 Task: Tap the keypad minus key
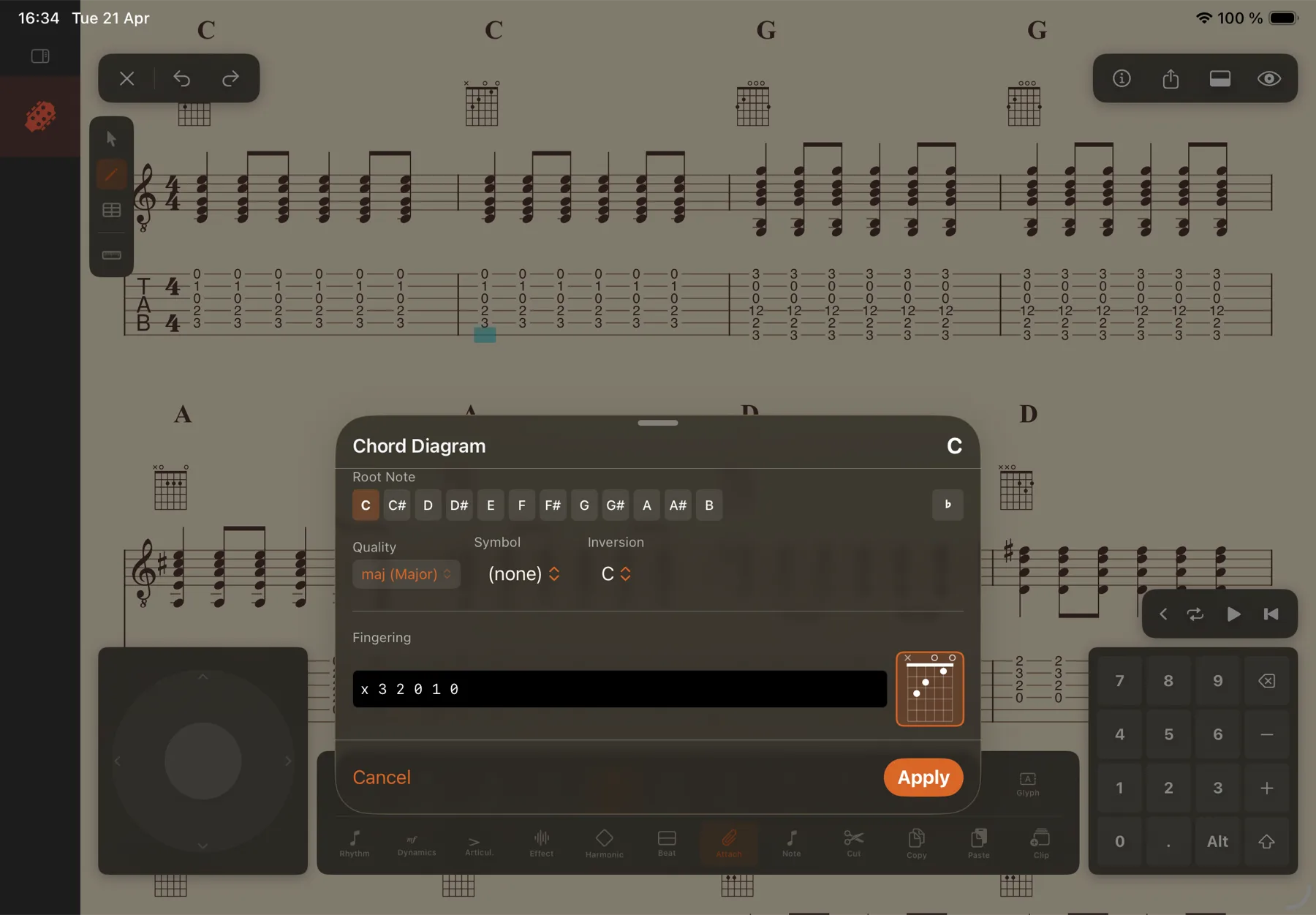click(1267, 734)
